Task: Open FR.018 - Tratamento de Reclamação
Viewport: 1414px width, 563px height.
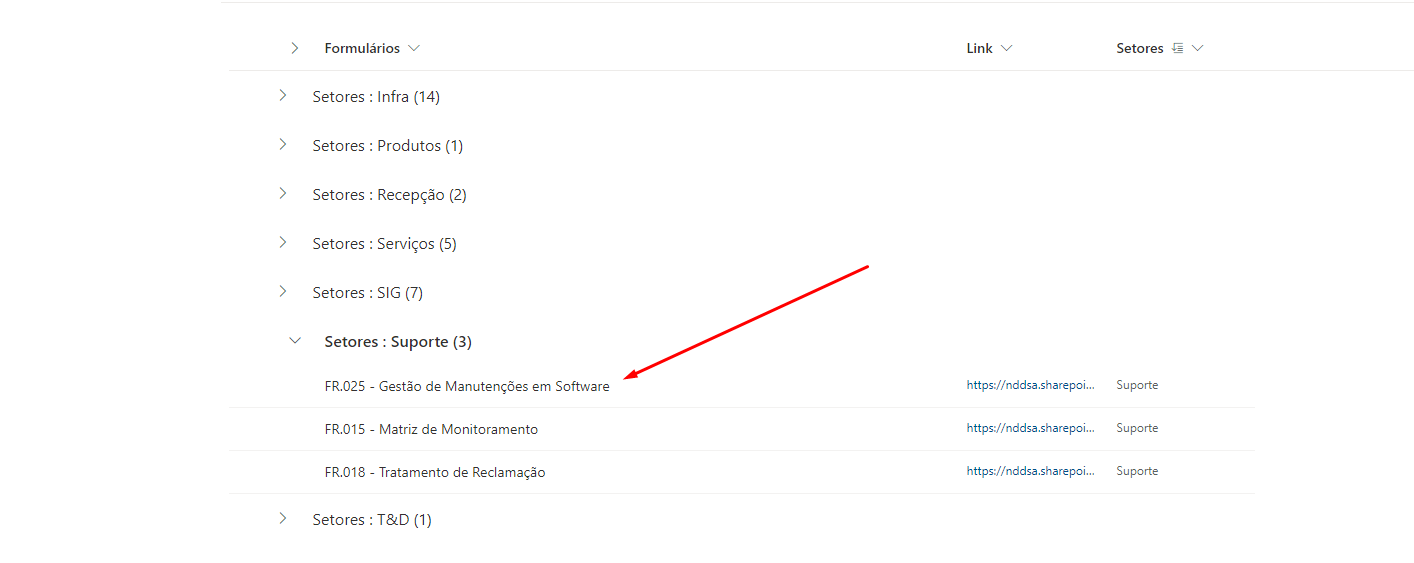Action: click(x=435, y=472)
